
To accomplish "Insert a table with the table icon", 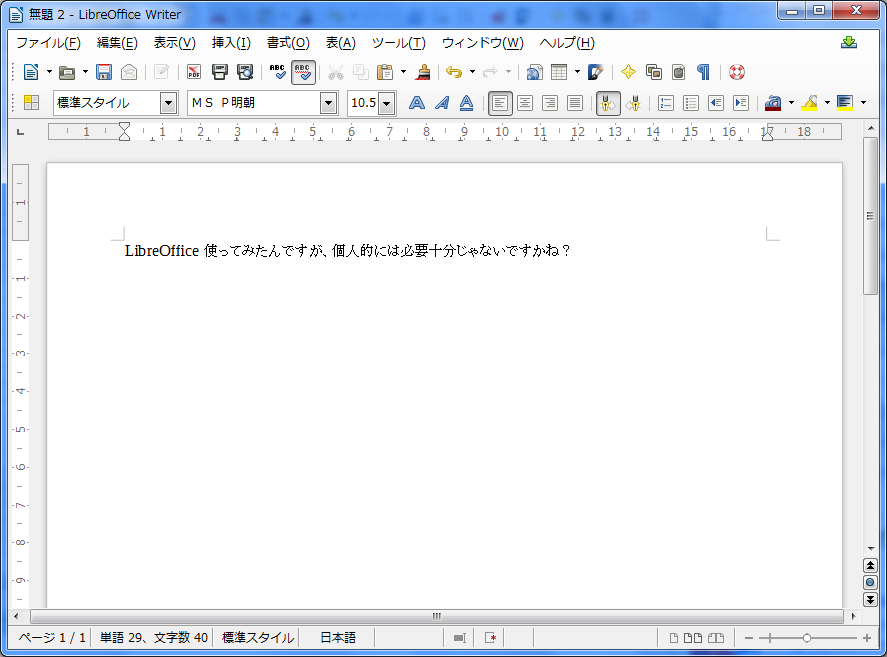I will coord(559,72).
